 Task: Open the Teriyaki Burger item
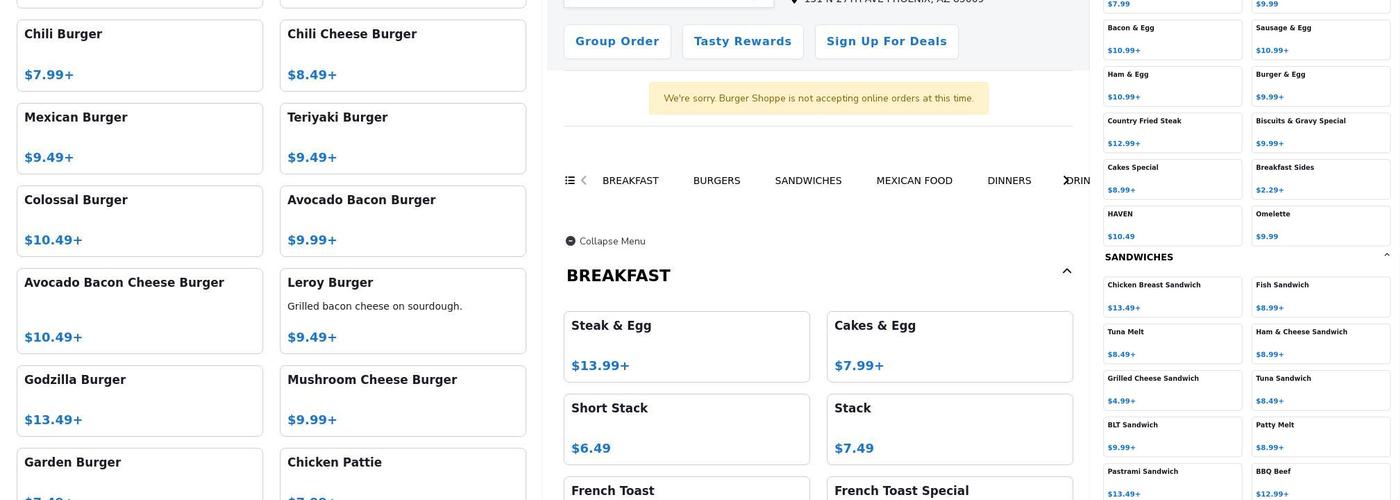tap(402, 138)
